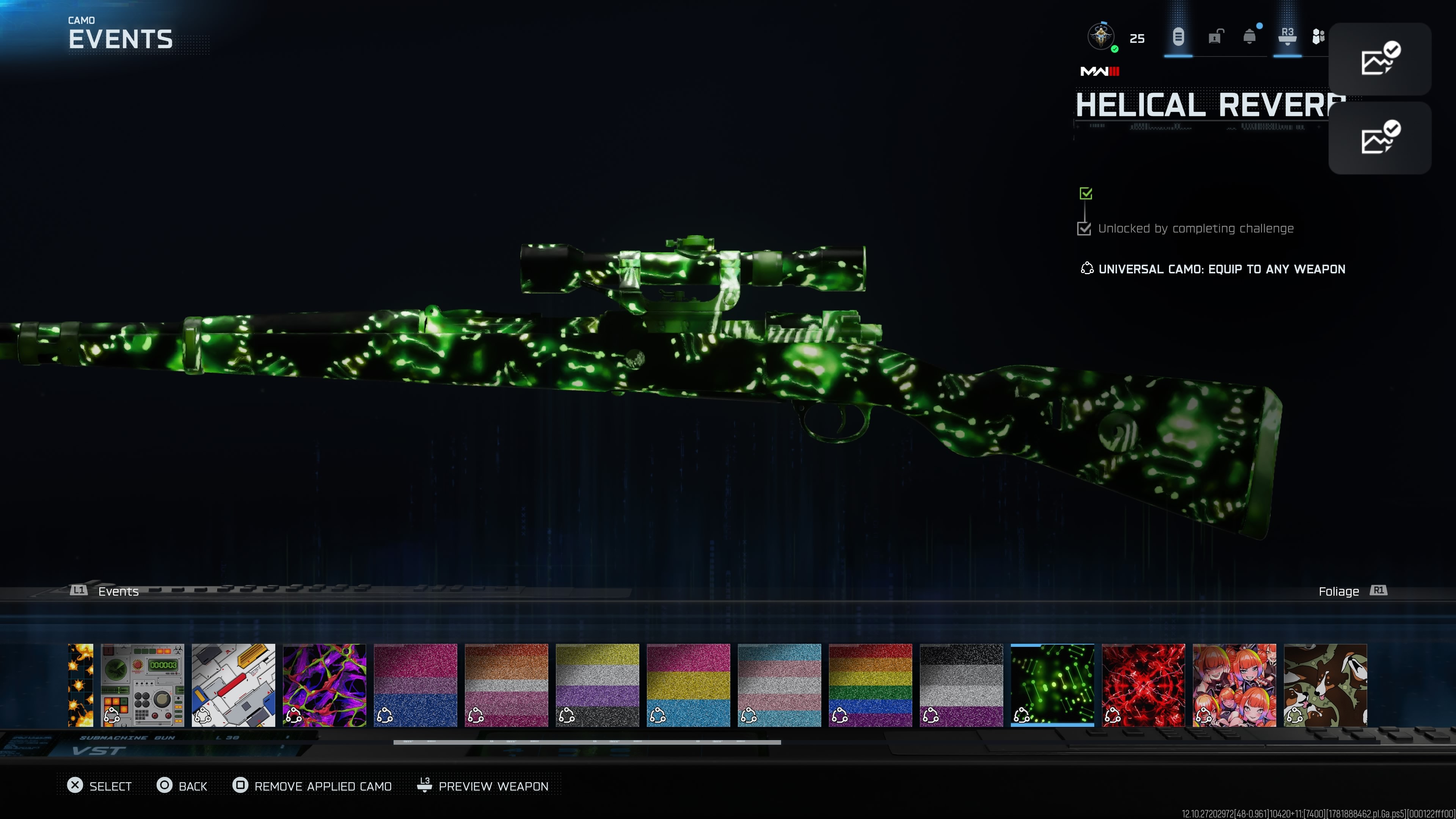Select the yellow-white-purple-black glitter camo
Image resolution: width=1456 pixels, height=819 pixels.
(x=598, y=685)
